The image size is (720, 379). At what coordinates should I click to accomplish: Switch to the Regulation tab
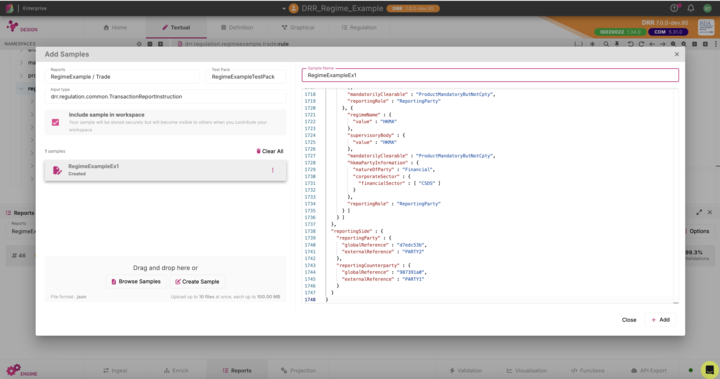click(359, 28)
